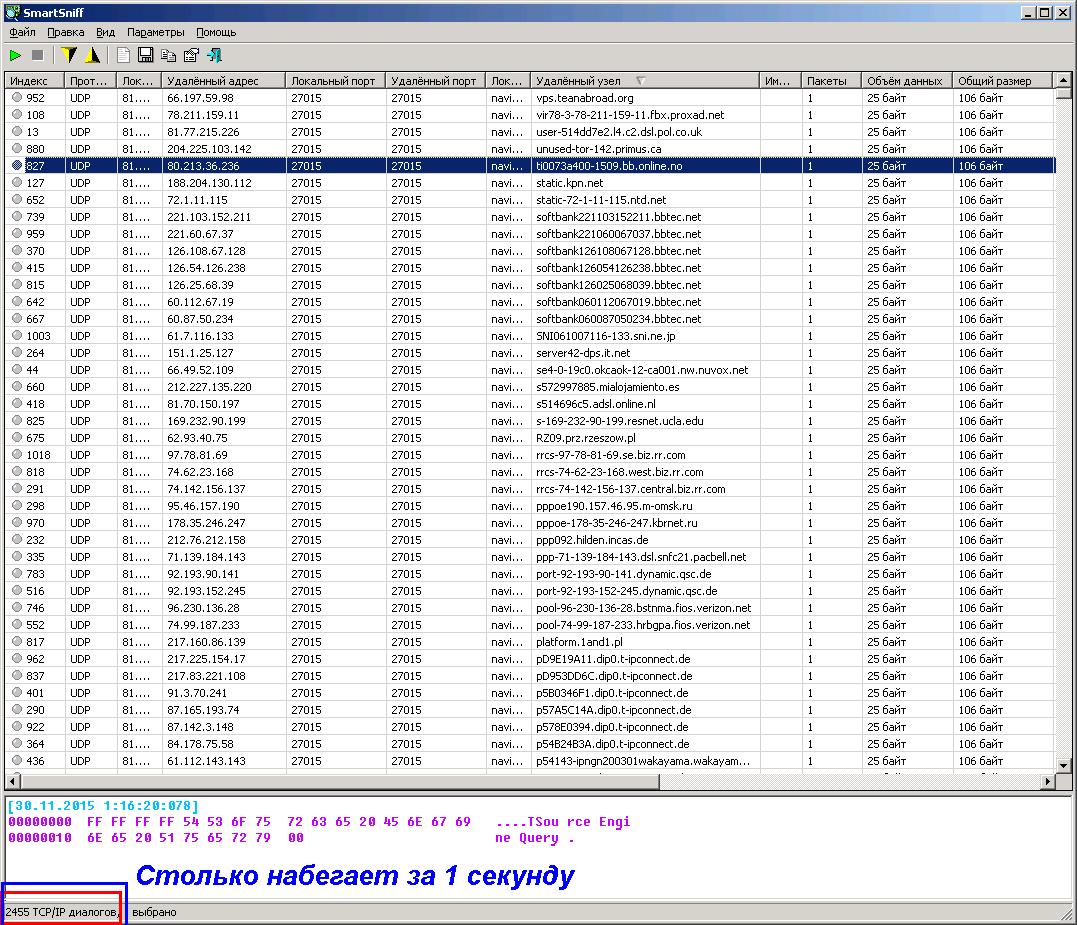The image size is (1077, 925).
Task: Select row with host softbank221103152211.bbtec.net
Action: click(530, 217)
